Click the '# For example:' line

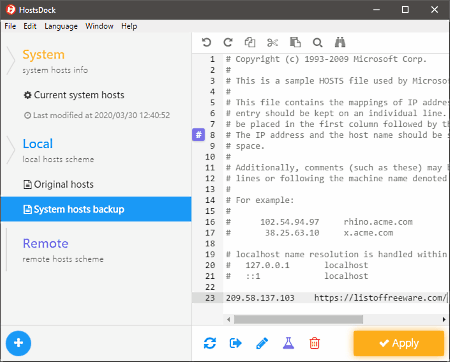(260, 200)
